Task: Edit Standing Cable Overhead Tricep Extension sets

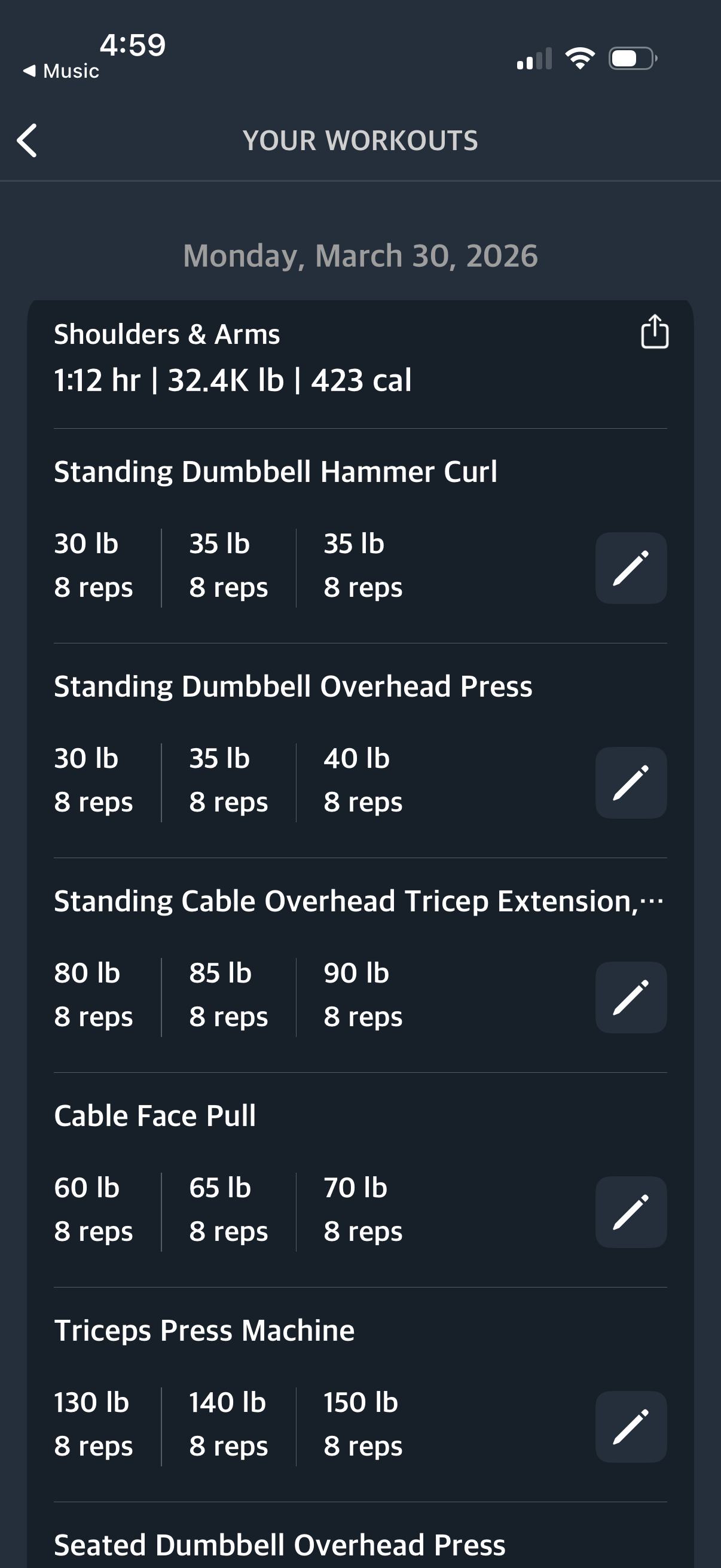Action: [630, 997]
